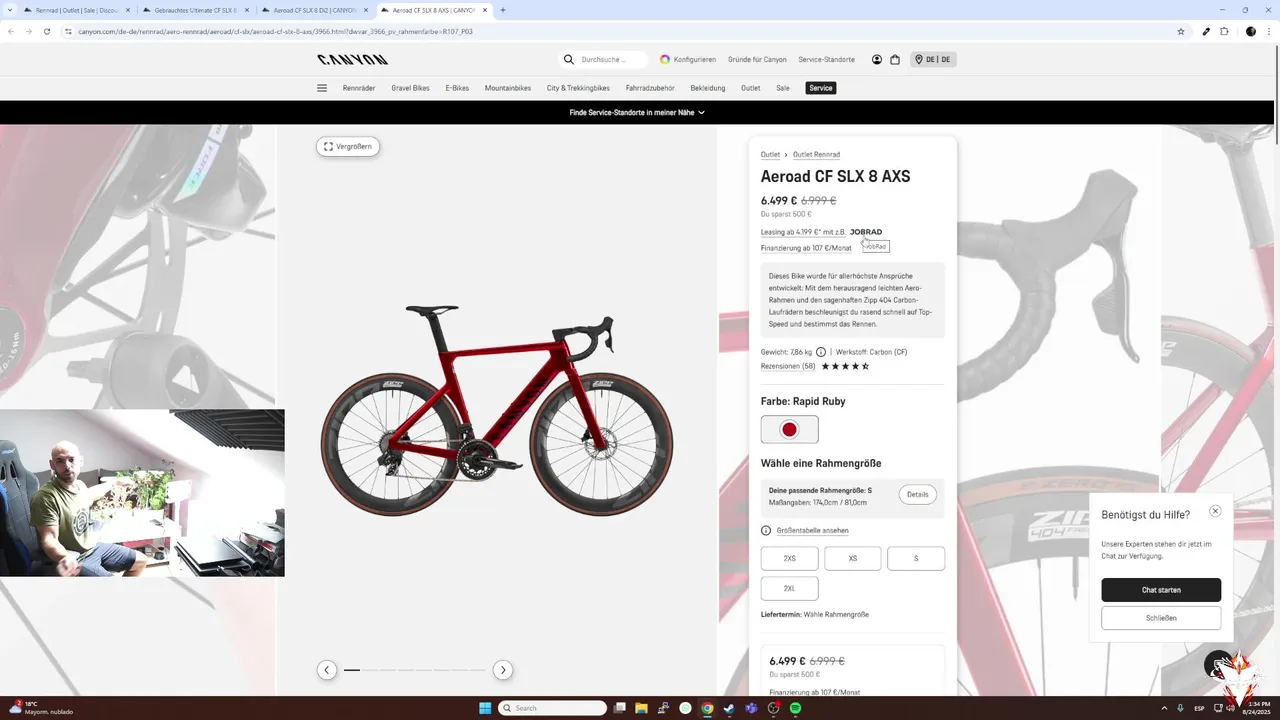1280x720 pixels.
Task: Click Service-Standorte header link
Action: tap(826, 59)
